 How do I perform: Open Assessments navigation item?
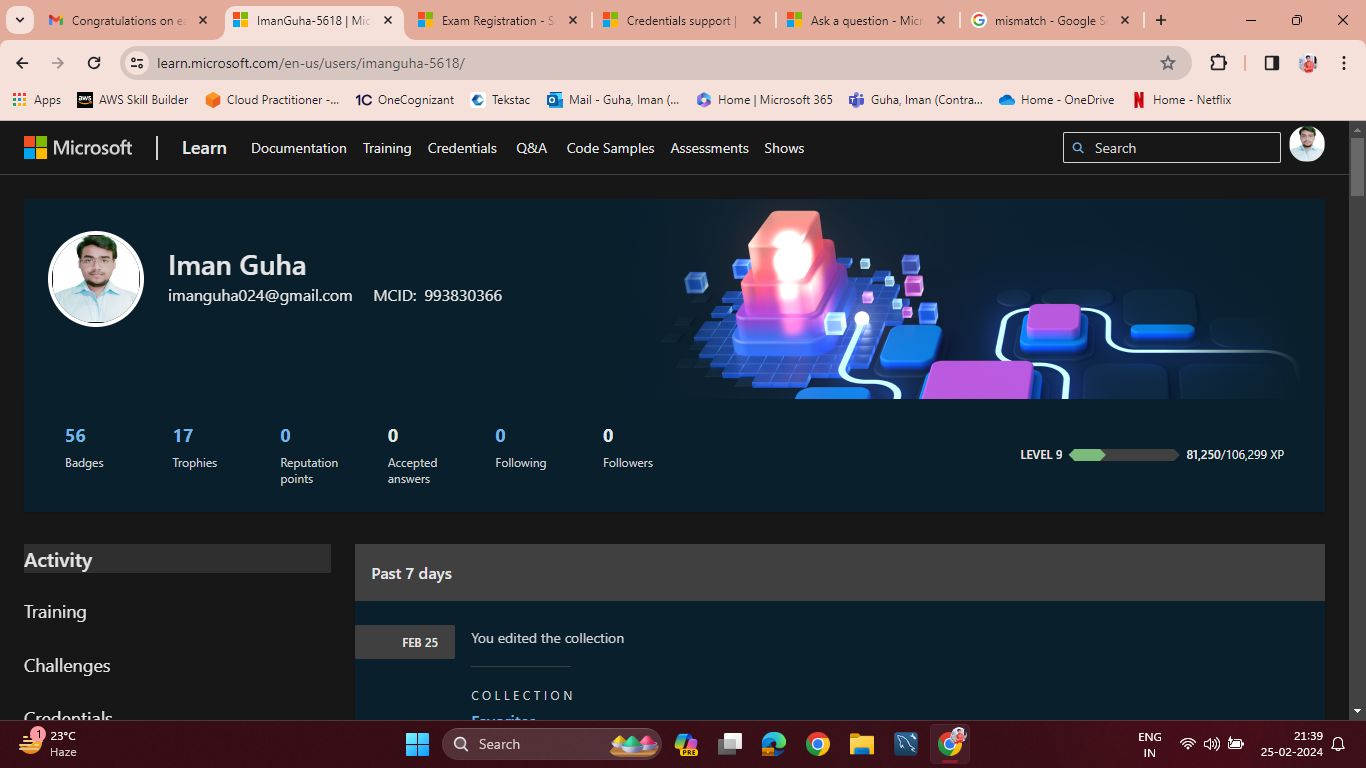709,148
